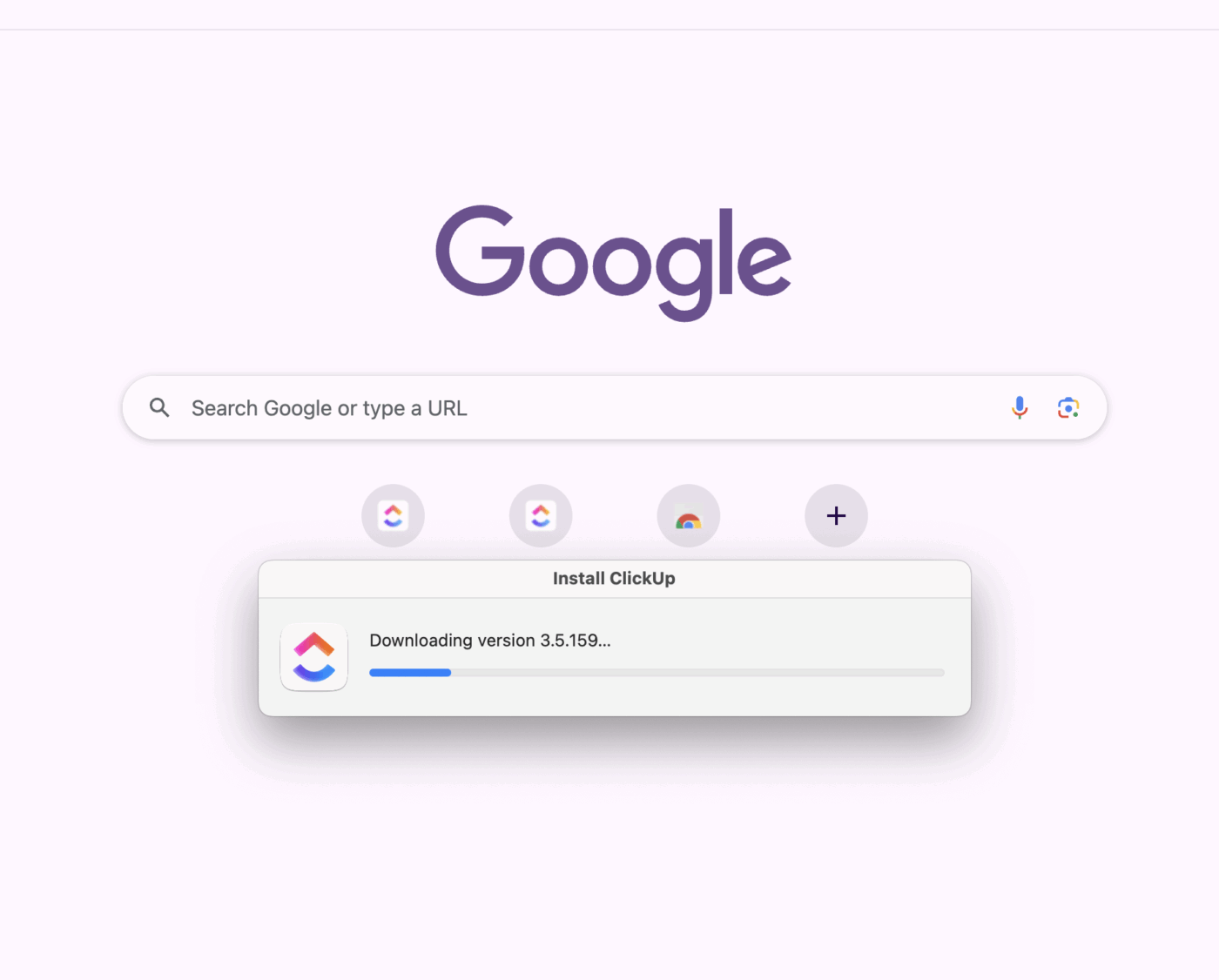Screen dimensions: 1219x980
Task: Click the blue filled part of download progress bar
Action: click(410, 673)
